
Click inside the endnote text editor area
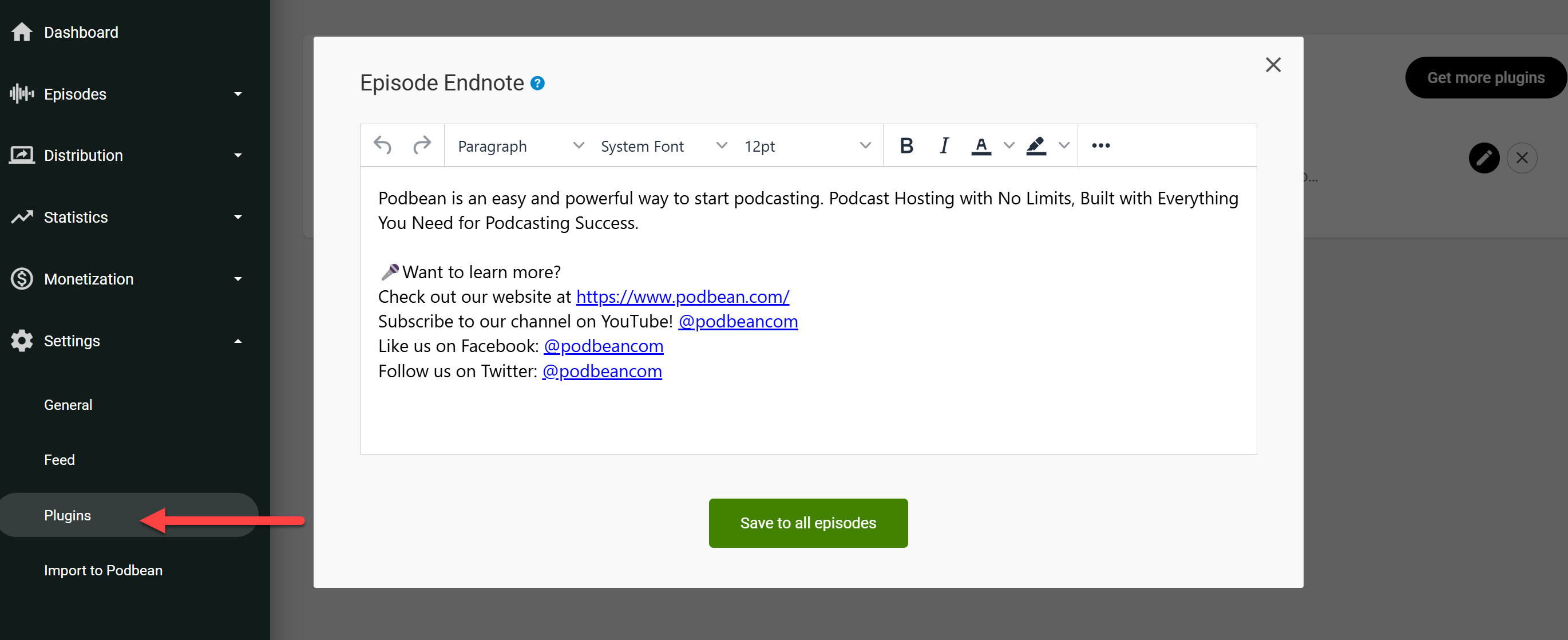807,414
